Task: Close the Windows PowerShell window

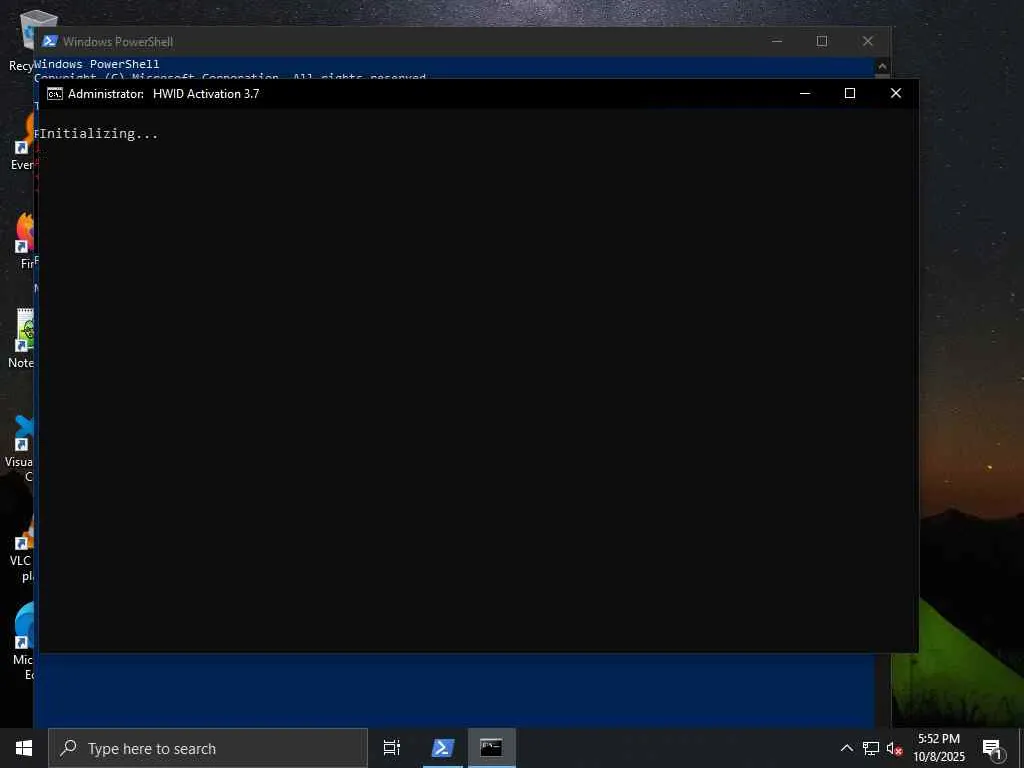Action: tap(868, 41)
